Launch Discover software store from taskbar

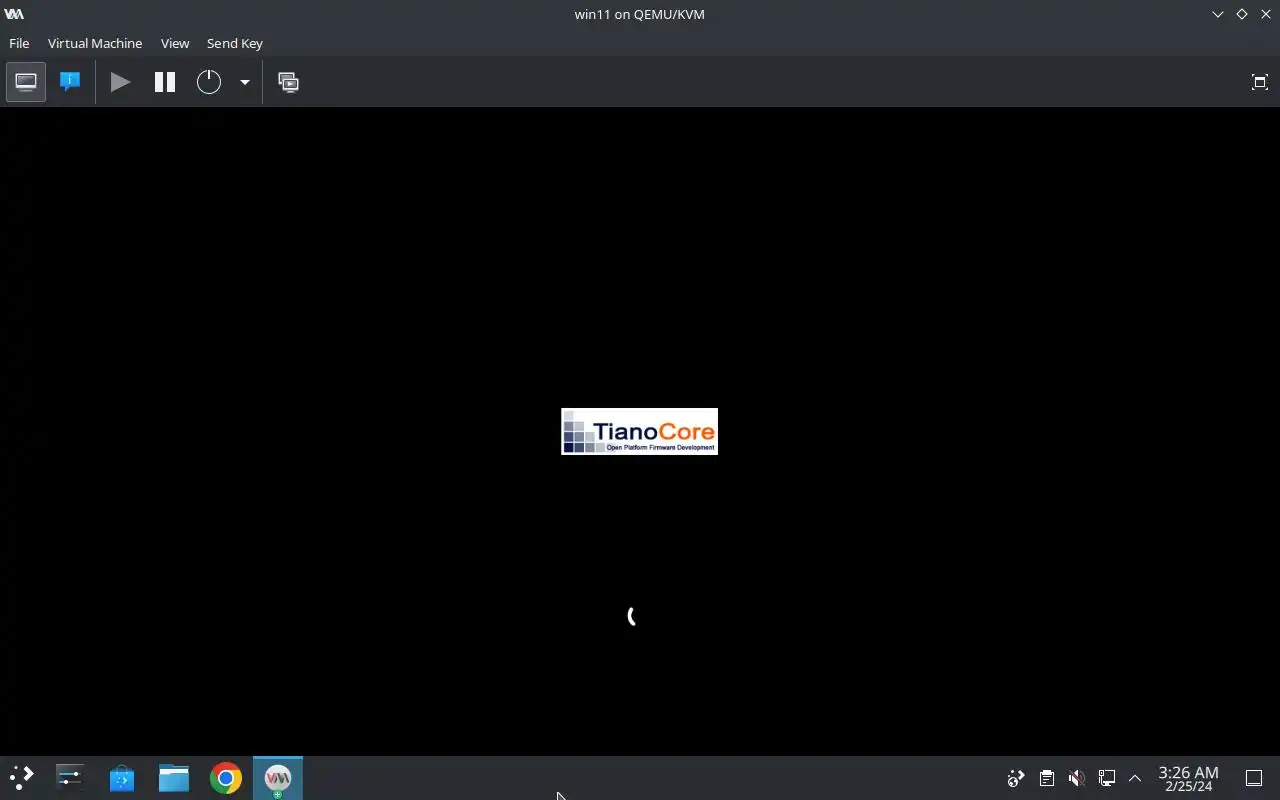(x=122, y=778)
